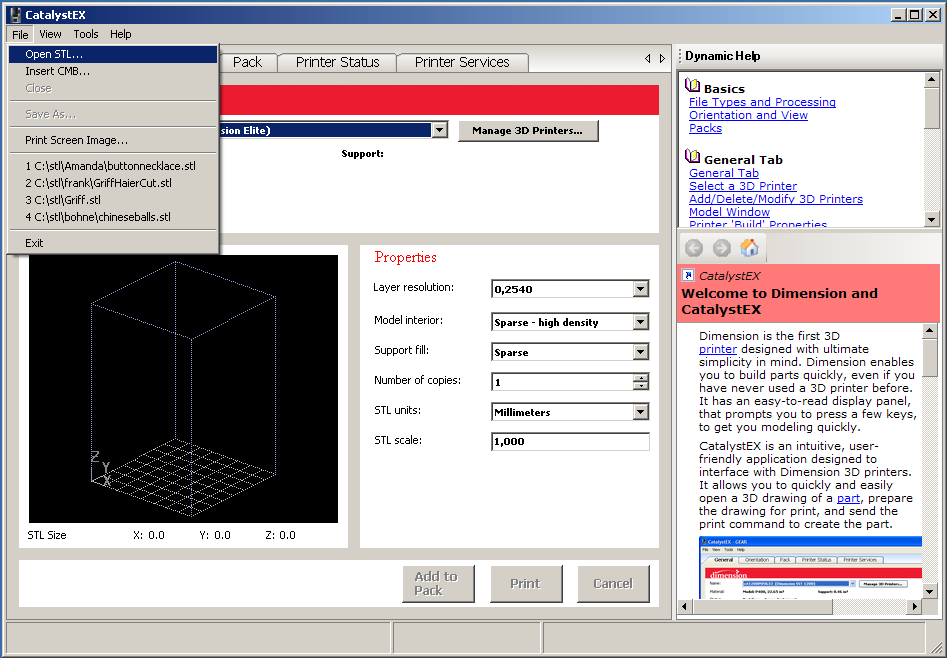Click the back navigation arrow in help pane

(693, 248)
